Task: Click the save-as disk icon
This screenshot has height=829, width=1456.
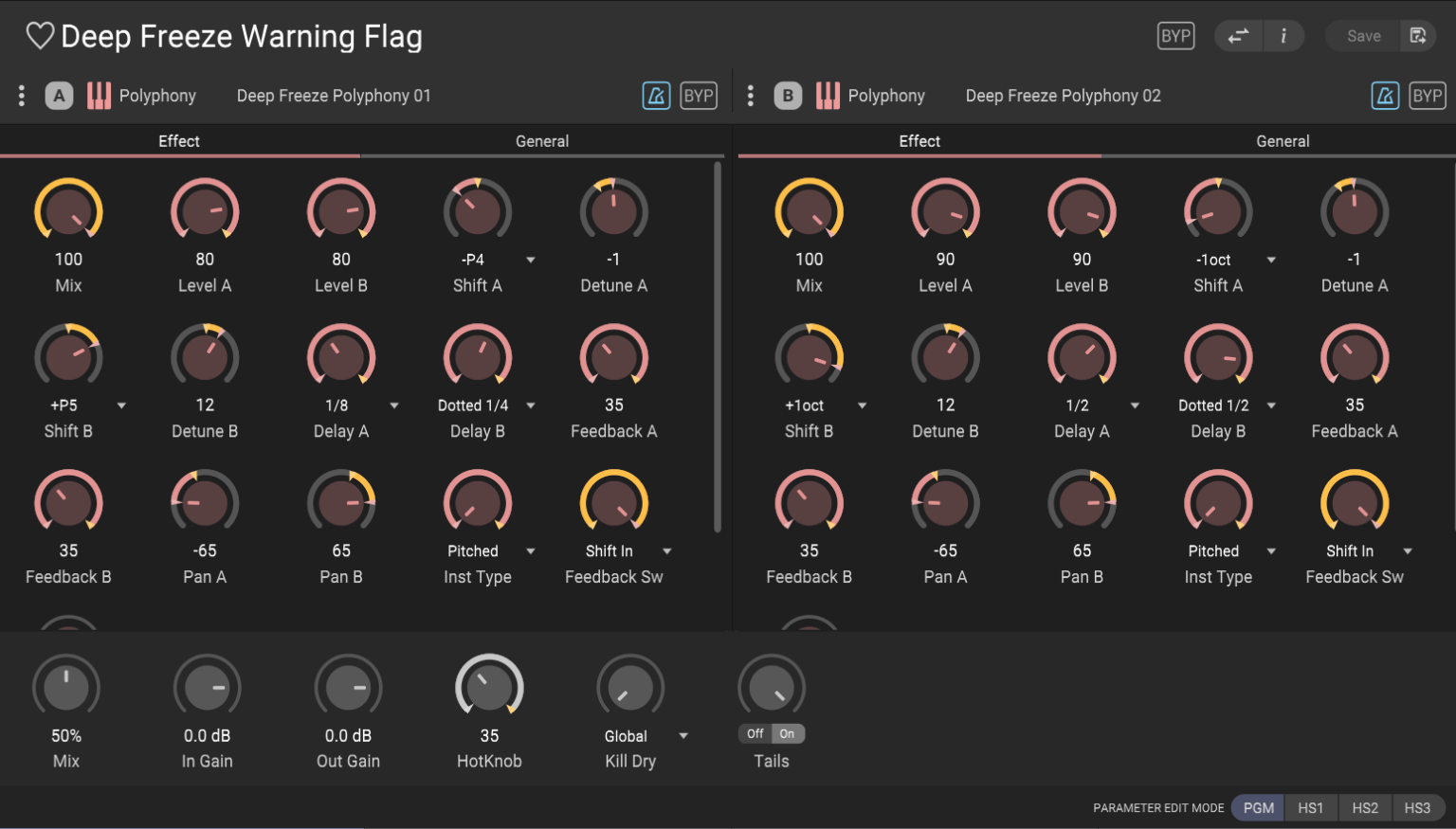Action: tap(1418, 36)
